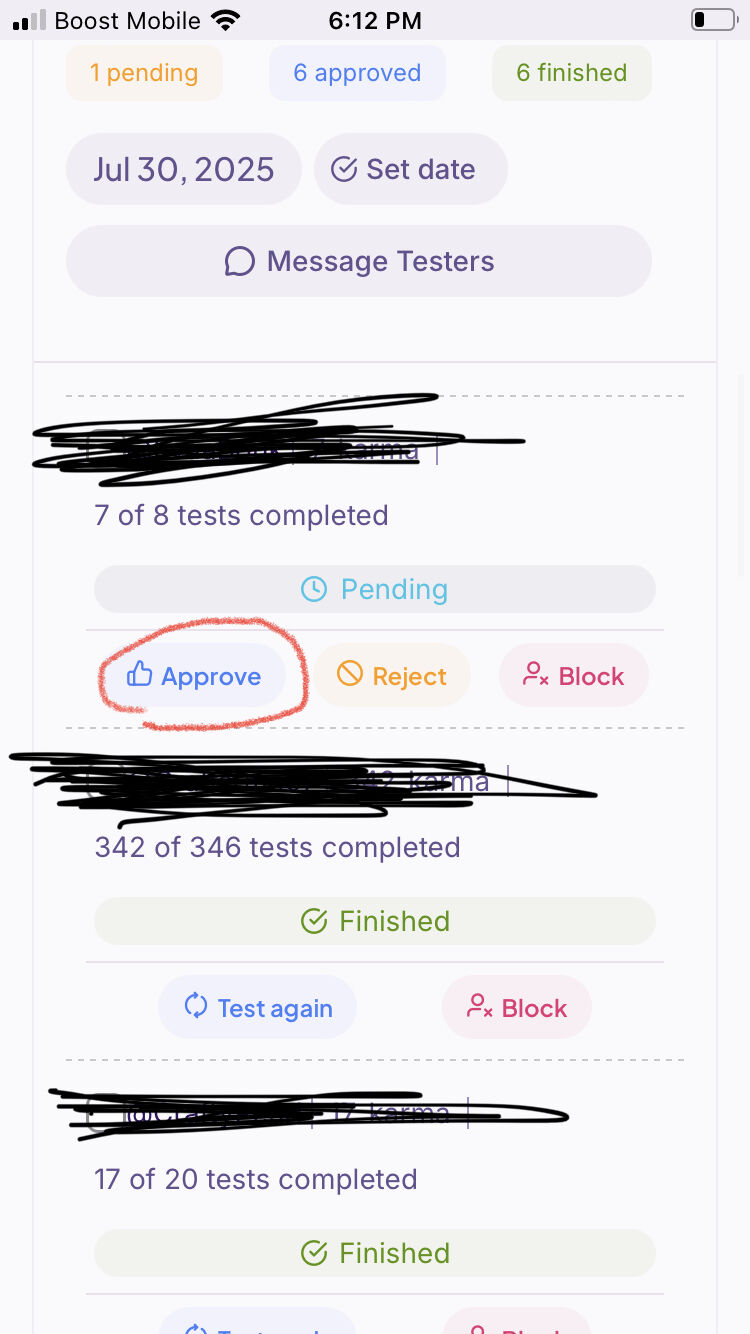Tap the refresh icon on Test again
This screenshot has height=1334, width=750.
pos(196,1007)
